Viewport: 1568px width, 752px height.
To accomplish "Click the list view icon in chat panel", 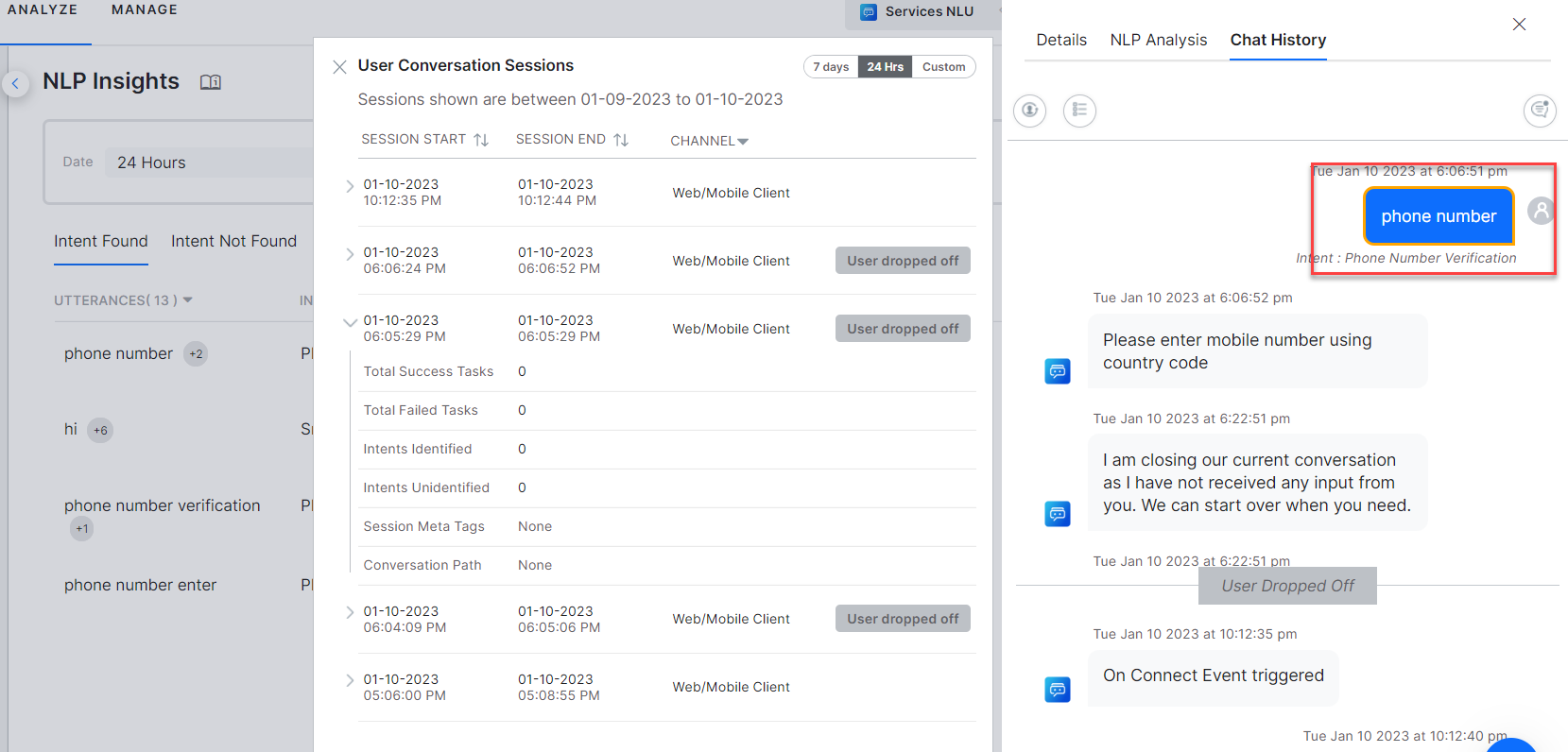I will pyautogui.click(x=1078, y=111).
